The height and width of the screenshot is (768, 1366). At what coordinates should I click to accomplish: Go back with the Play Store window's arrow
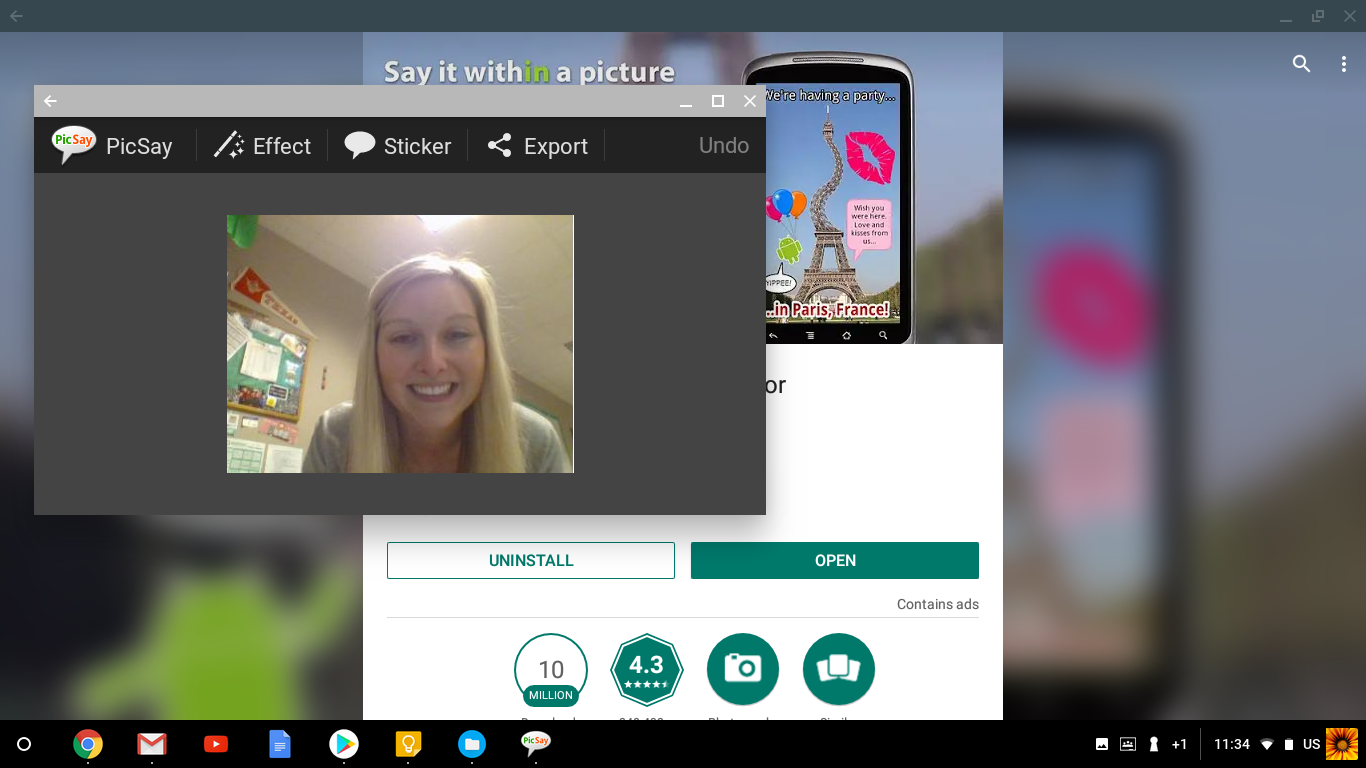[16, 16]
